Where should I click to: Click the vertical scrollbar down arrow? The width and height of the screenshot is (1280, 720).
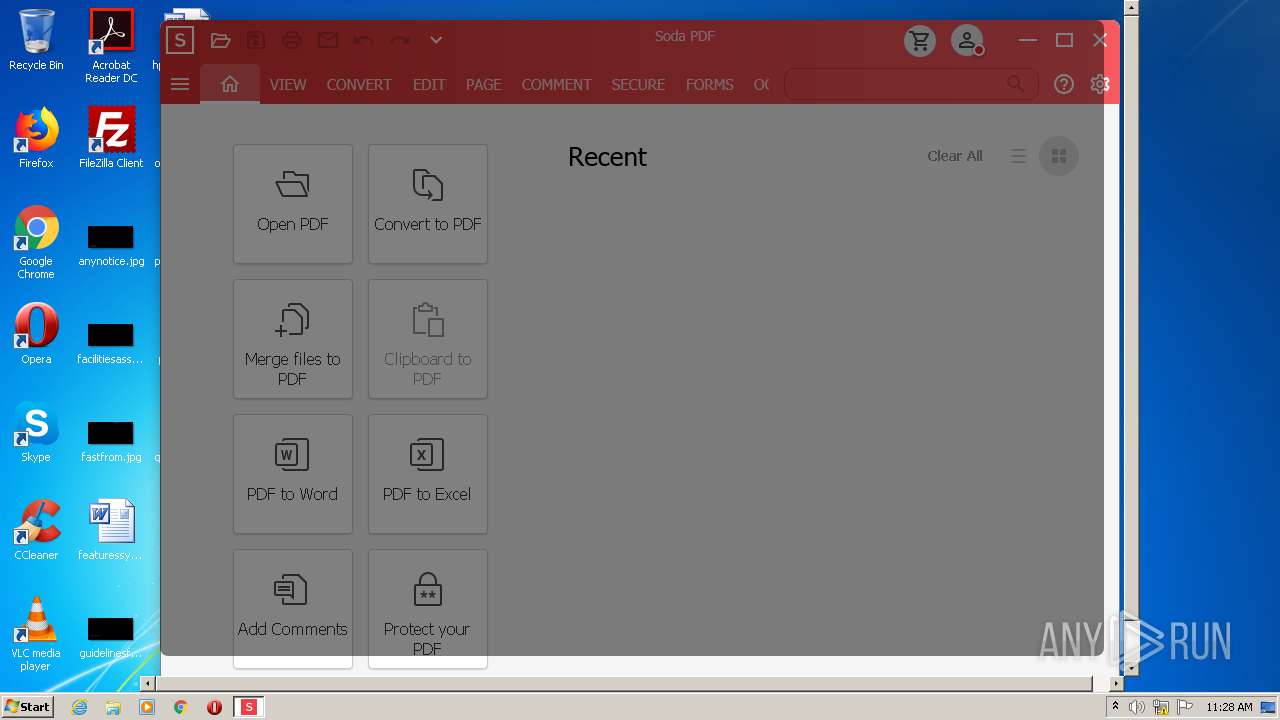[x=1131, y=668]
